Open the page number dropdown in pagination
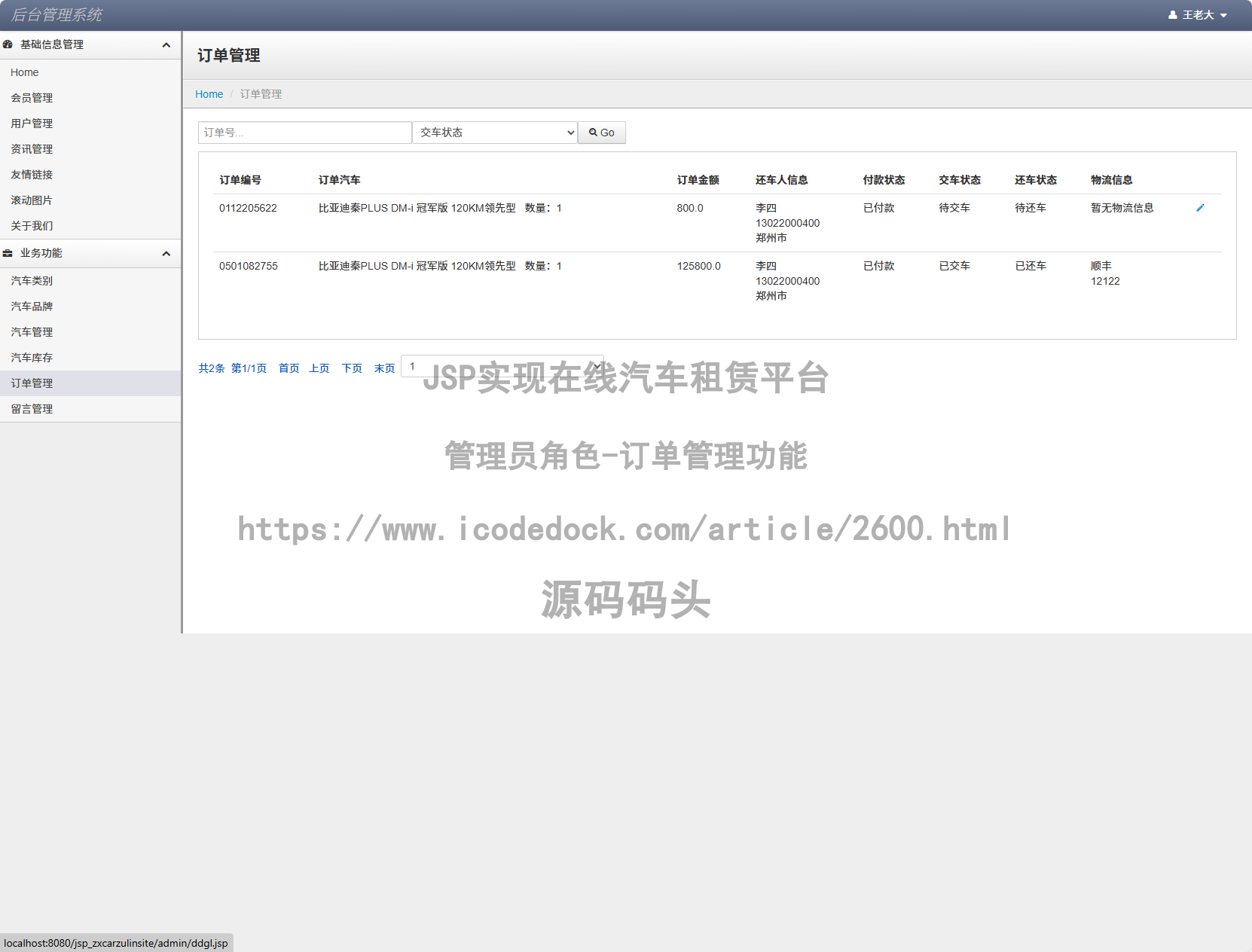The height and width of the screenshot is (952, 1252). pyautogui.click(x=502, y=366)
